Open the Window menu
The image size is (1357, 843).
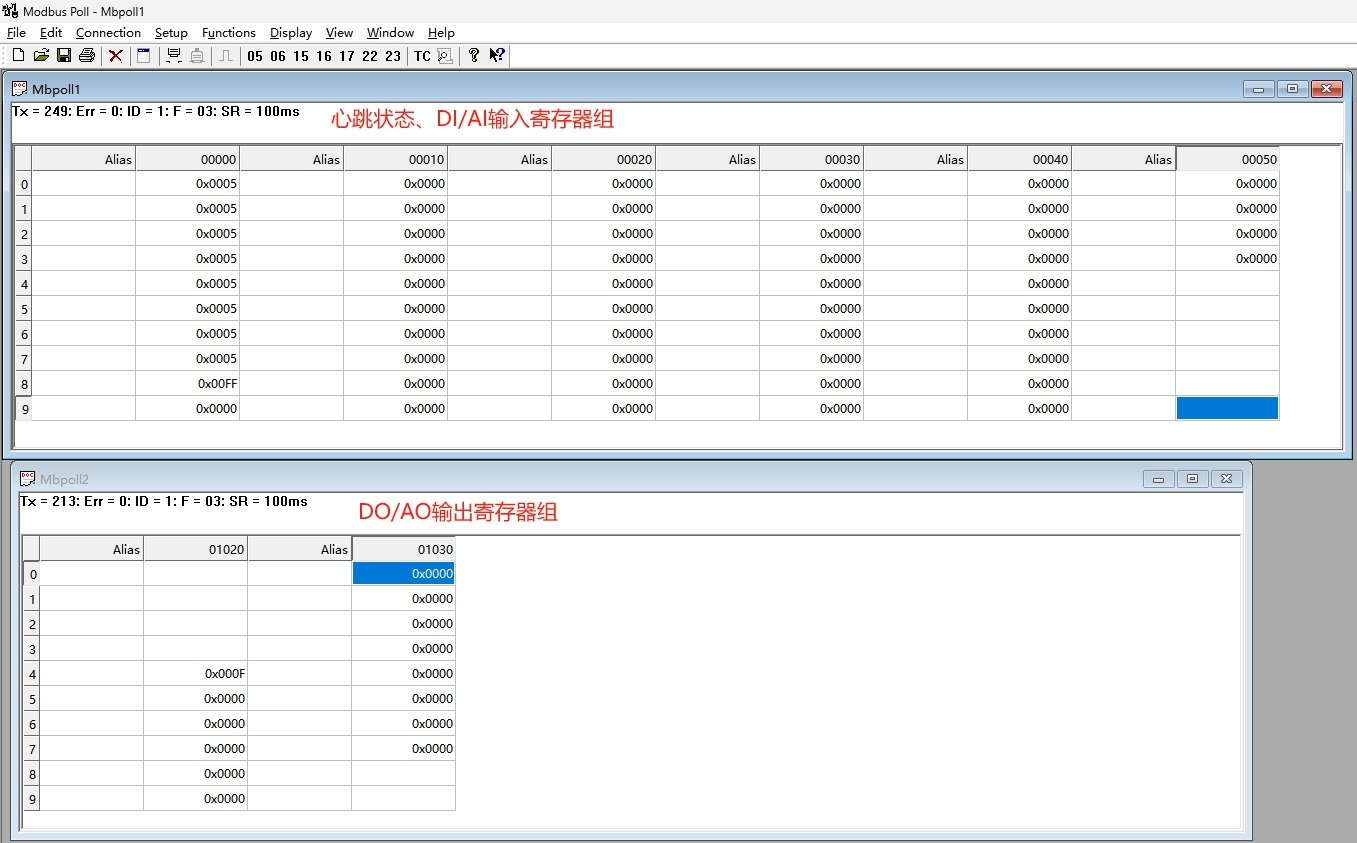click(390, 32)
